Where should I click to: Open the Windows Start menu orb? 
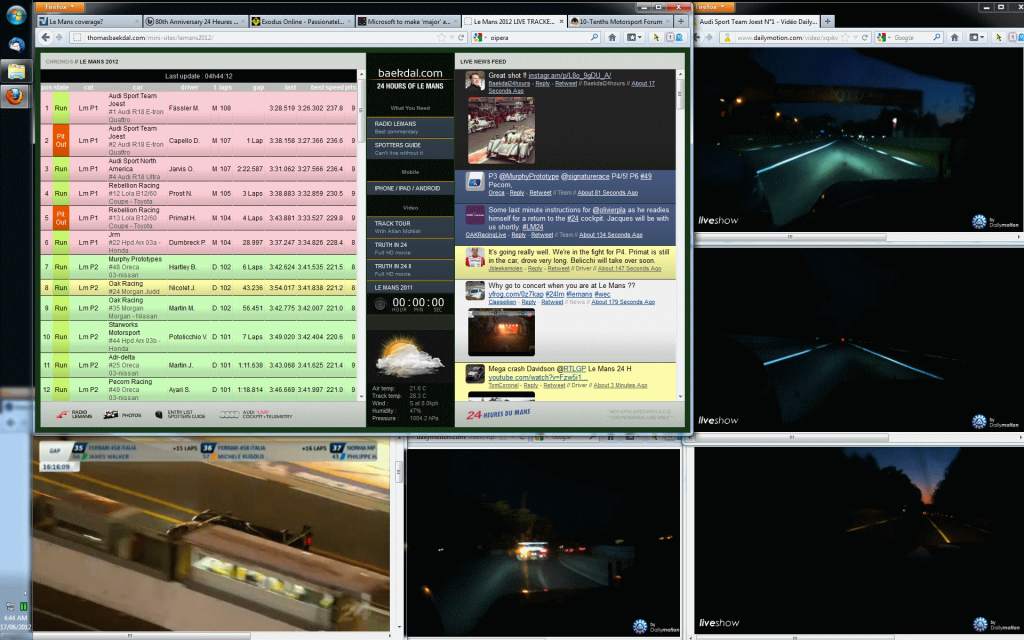[16, 16]
